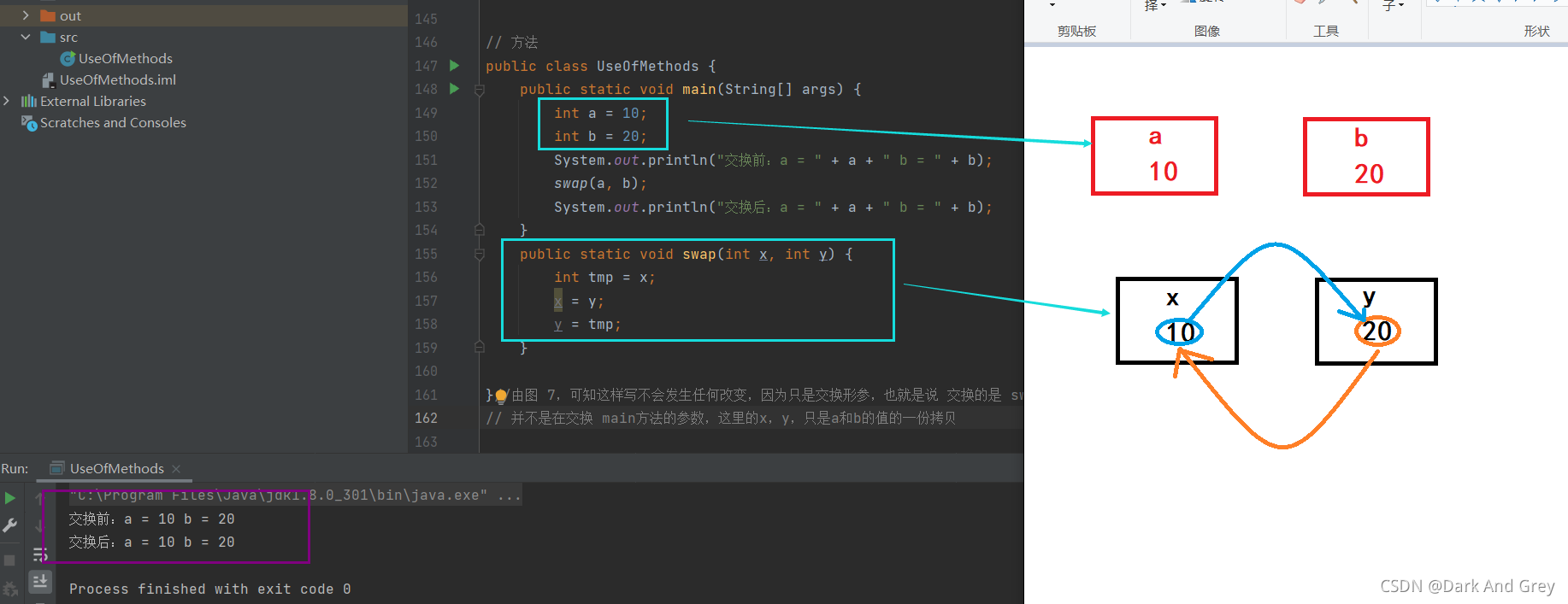Click the down-the-stack-trace arrow
Viewport: 1568px width, 604px height.
(x=39, y=525)
